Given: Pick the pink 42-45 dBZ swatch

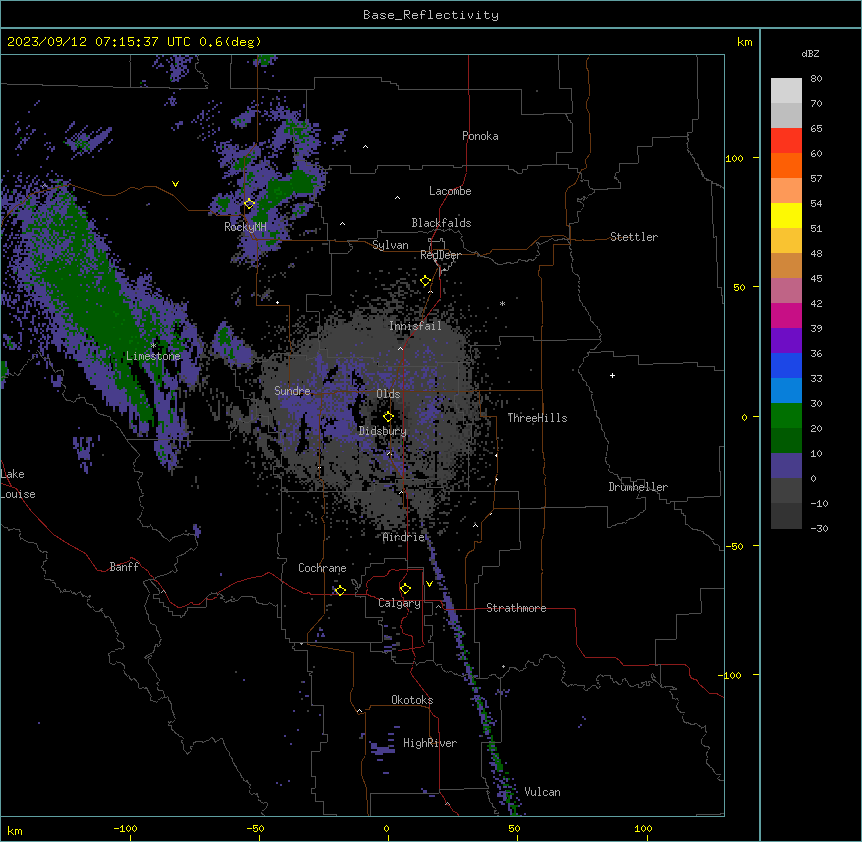Looking at the screenshot, I should (786, 290).
